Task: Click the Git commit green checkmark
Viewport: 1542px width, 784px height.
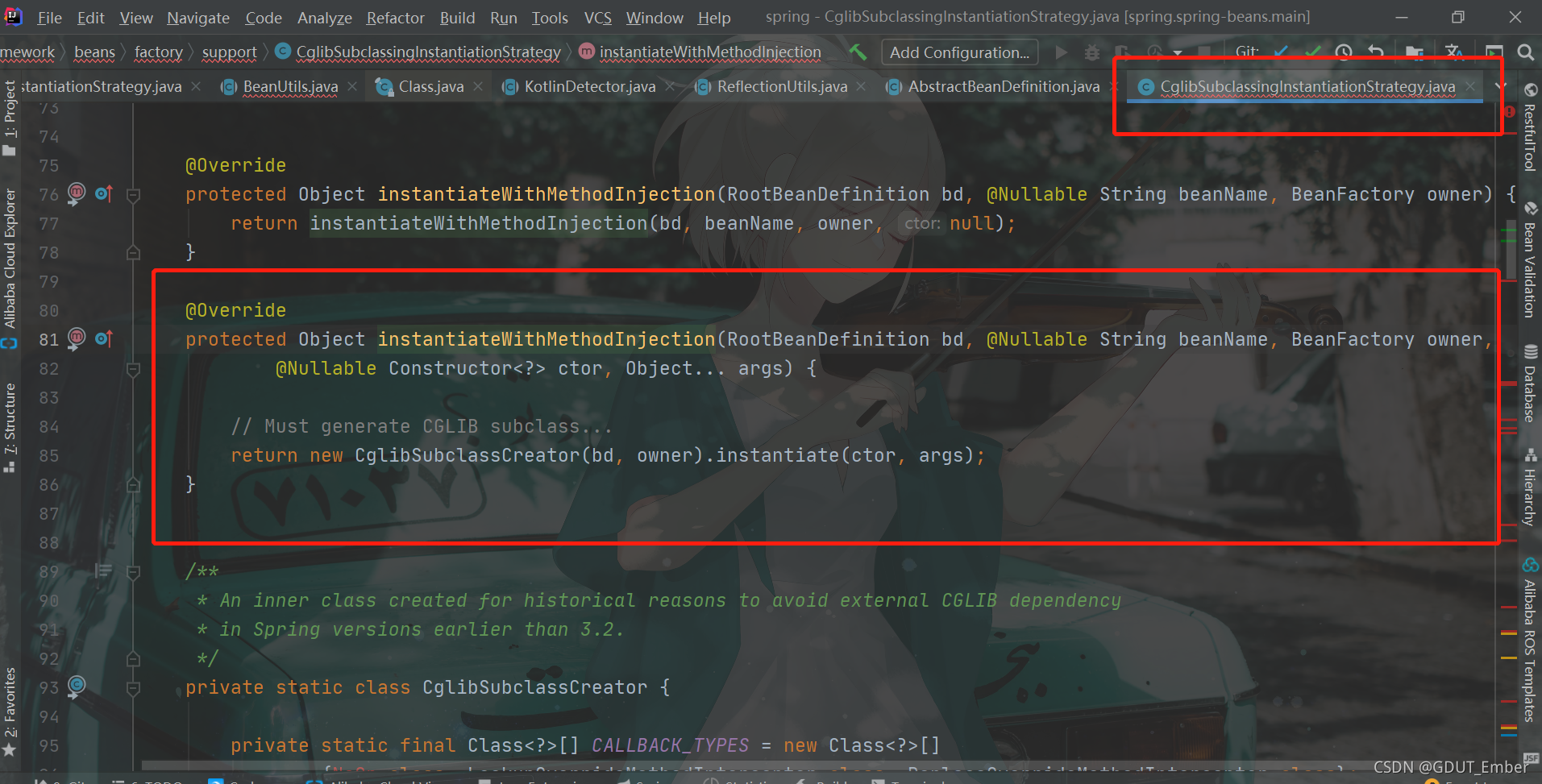Action: click(1312, 52)
